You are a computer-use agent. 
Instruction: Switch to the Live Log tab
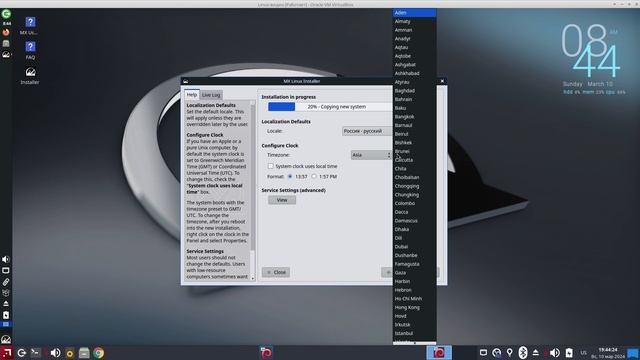[211, 95]
